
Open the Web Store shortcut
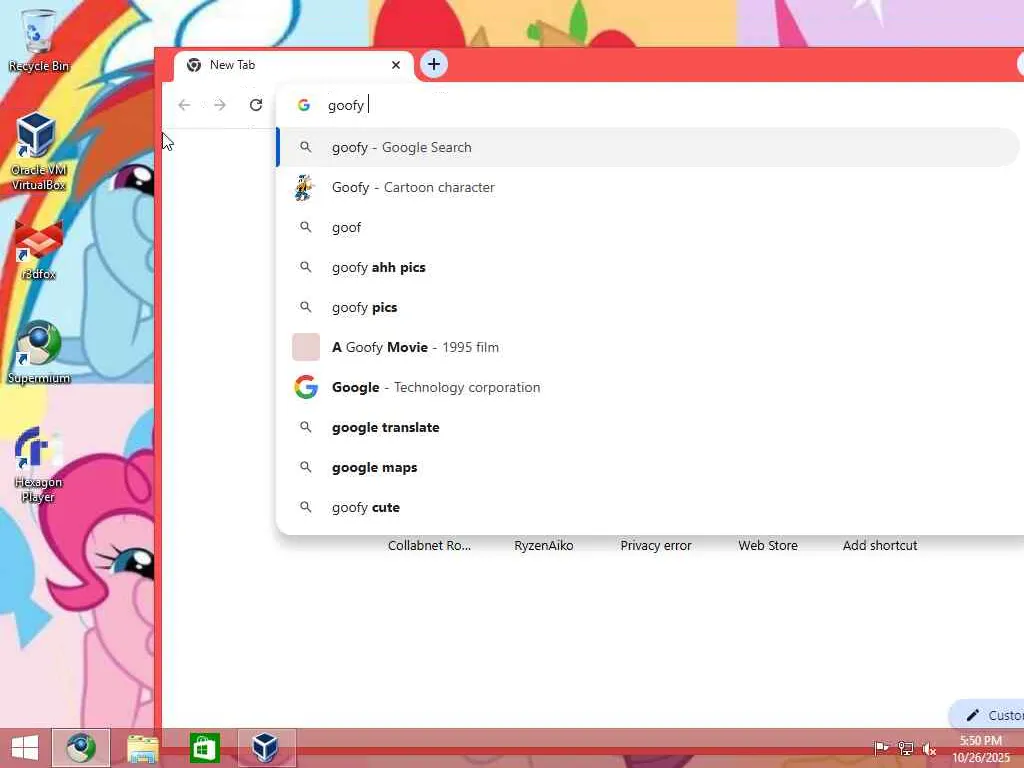point(768,545)
